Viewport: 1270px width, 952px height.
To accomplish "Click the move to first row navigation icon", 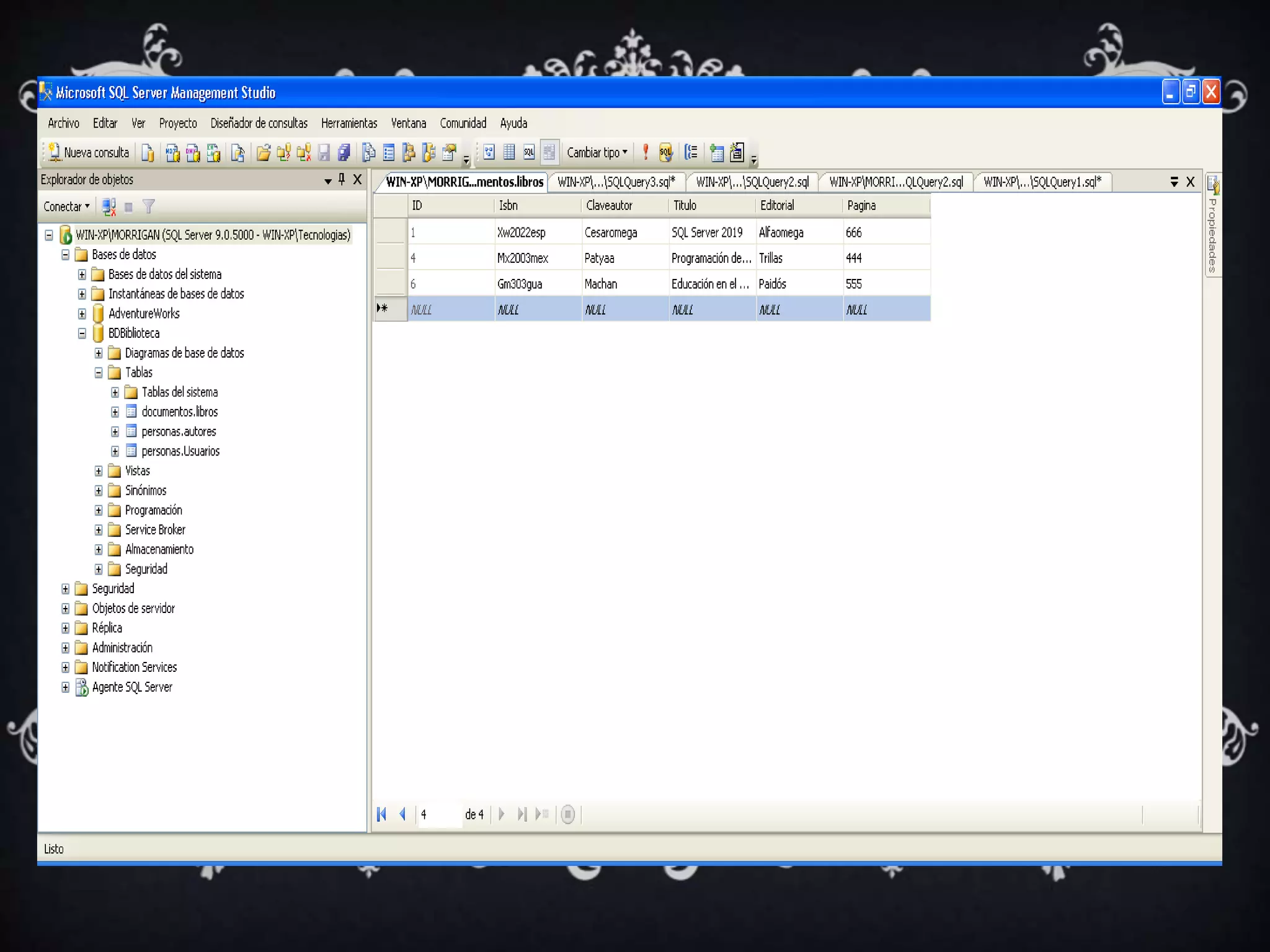I will tap(382, 814).
